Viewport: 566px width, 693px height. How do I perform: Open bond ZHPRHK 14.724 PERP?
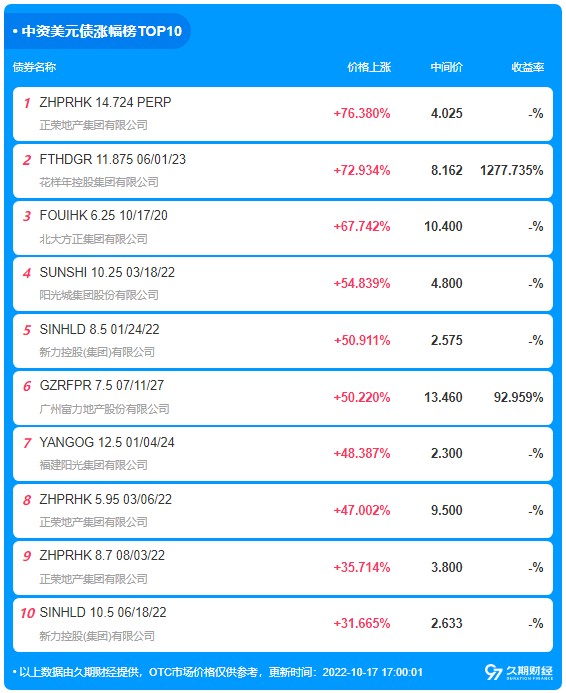(283, 114)
